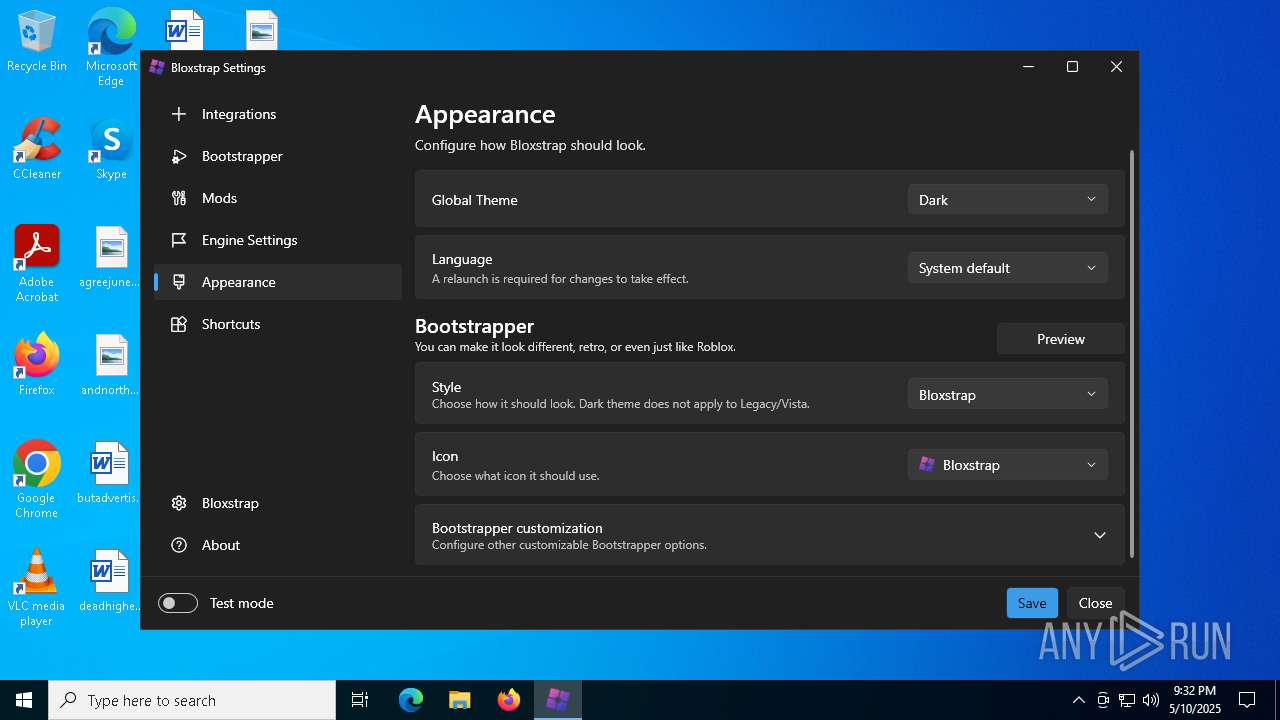
Task: Open Firefox from the taskbar
Action: coord(508,700)
